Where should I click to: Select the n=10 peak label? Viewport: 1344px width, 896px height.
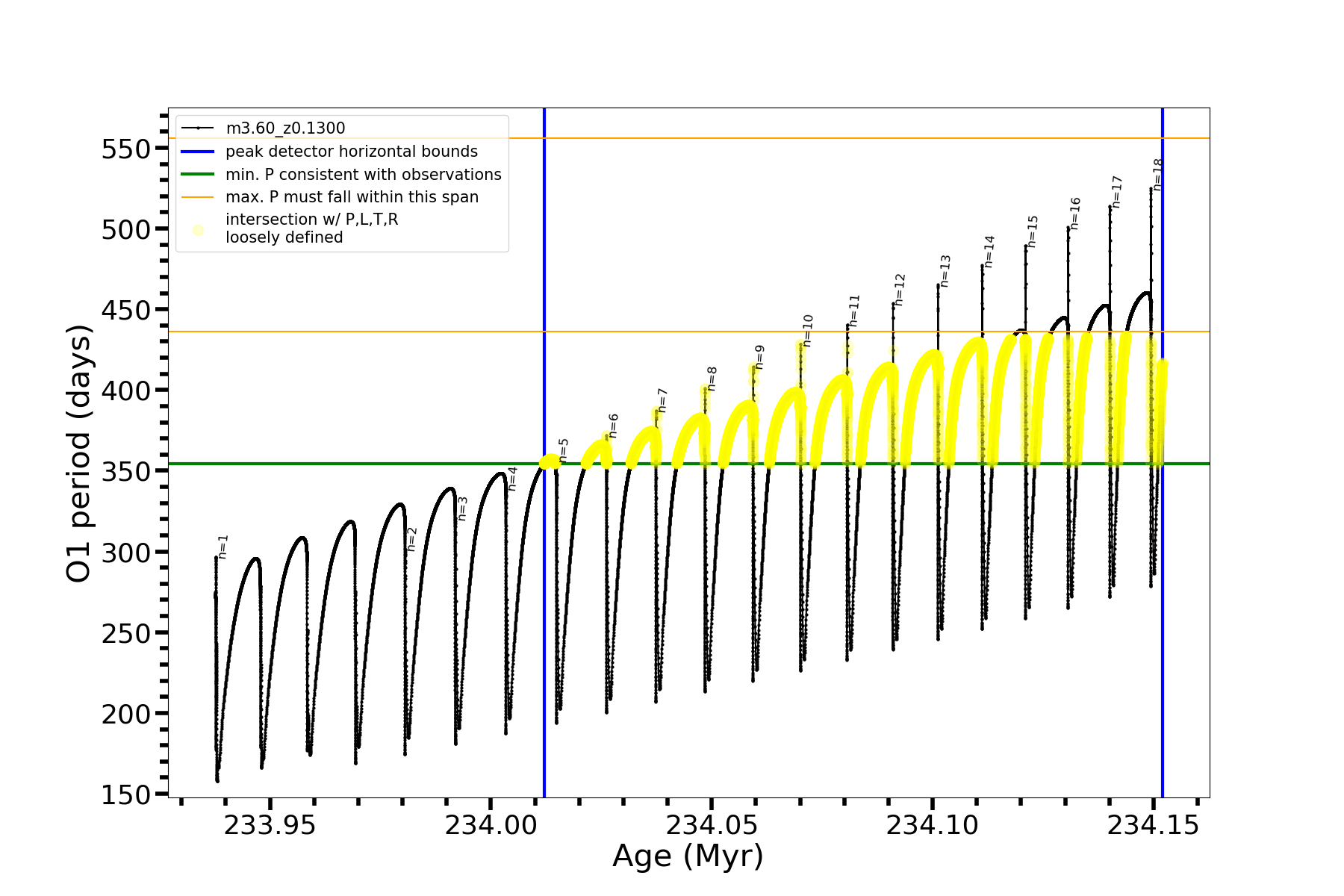(808, 330)
